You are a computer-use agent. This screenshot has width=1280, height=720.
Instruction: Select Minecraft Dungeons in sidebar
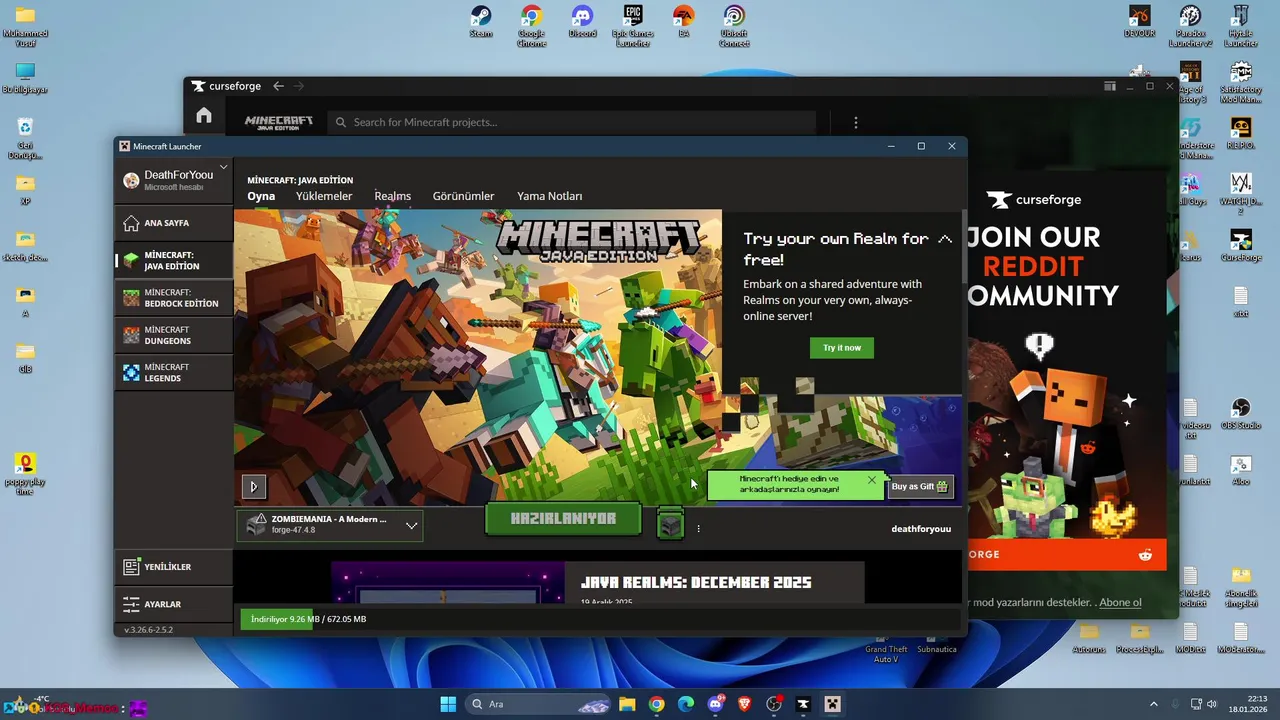(174, 335)
